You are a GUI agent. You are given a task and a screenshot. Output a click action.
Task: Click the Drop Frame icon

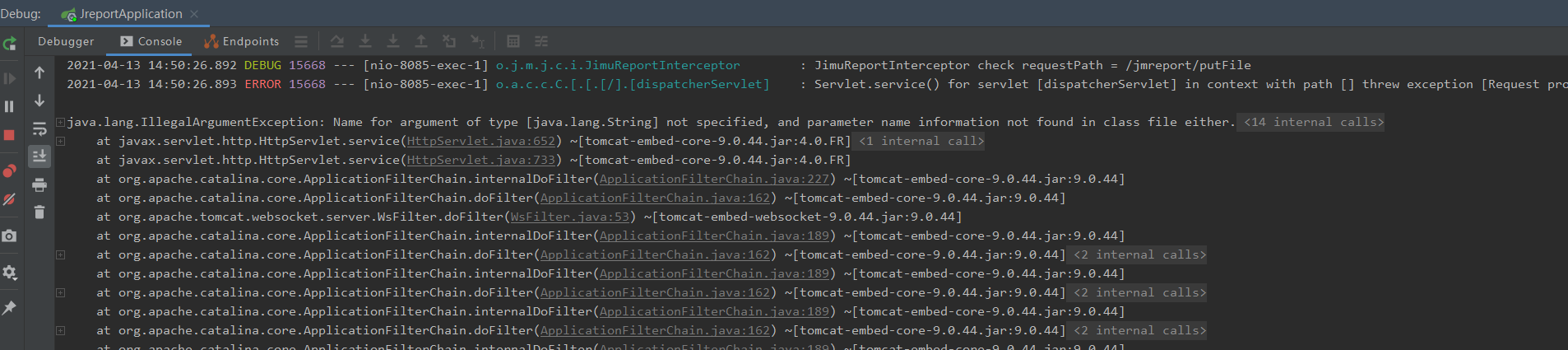[449, 41]
